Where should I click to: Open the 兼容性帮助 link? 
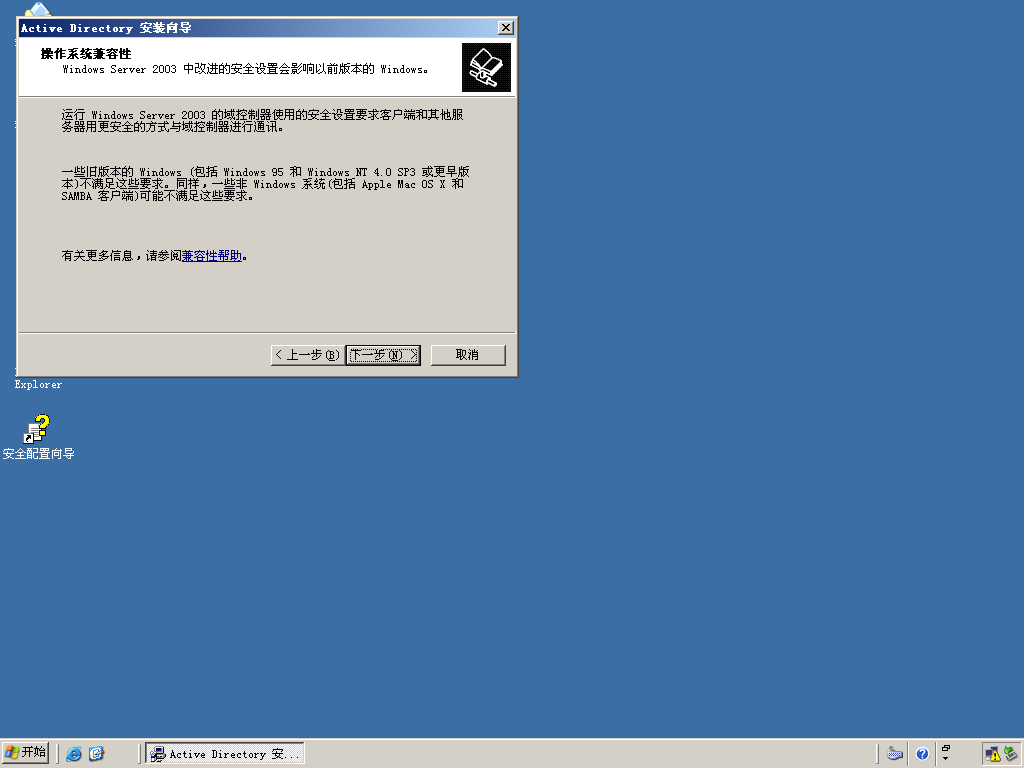212,256
